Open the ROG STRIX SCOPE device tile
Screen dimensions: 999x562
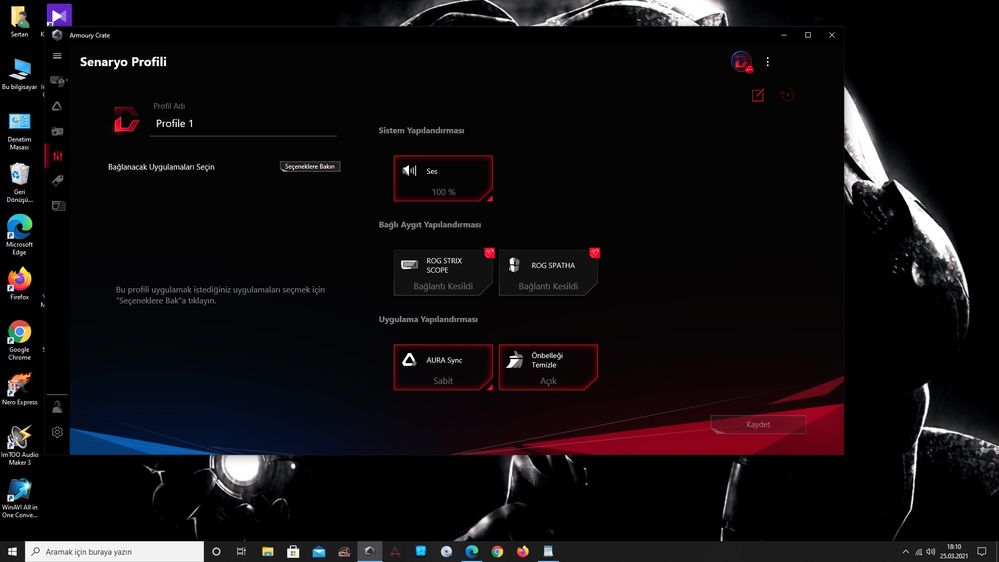[443, 273]
